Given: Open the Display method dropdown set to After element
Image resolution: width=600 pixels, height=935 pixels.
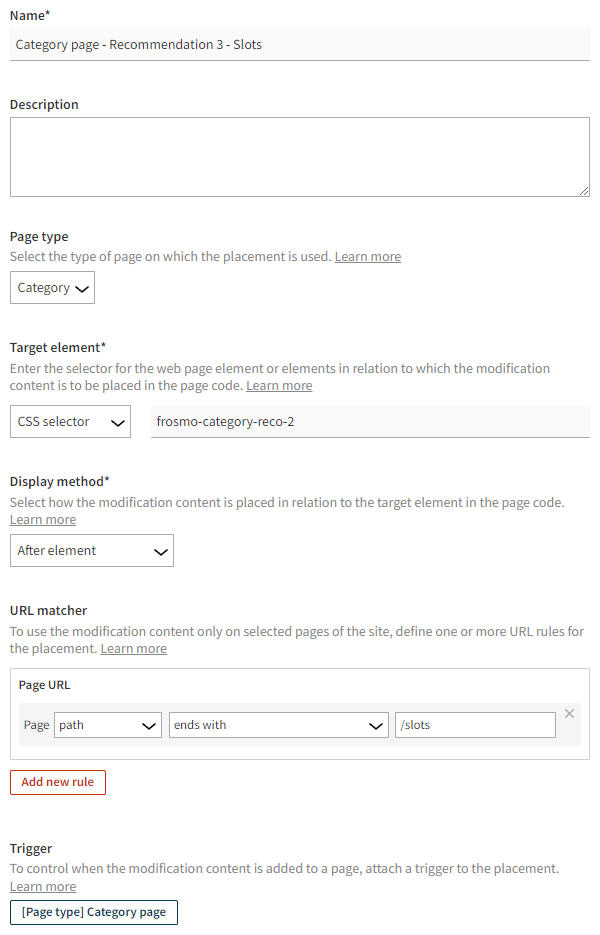Looking at the screenshot, I should point(91,550).
